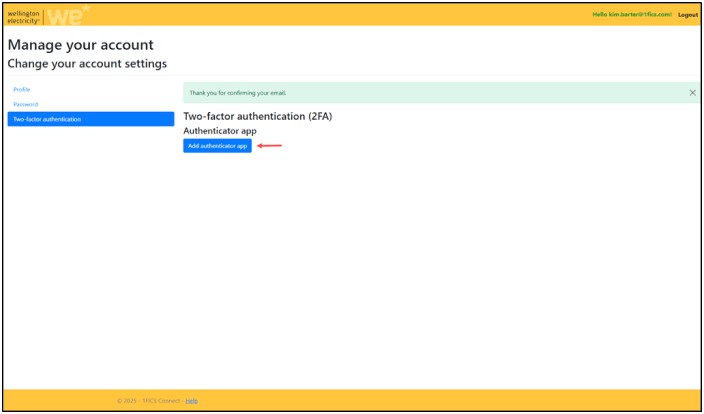Click the Hello kim.barter account link
Viewport: 704px width, 414px height.
pos(632,15)
